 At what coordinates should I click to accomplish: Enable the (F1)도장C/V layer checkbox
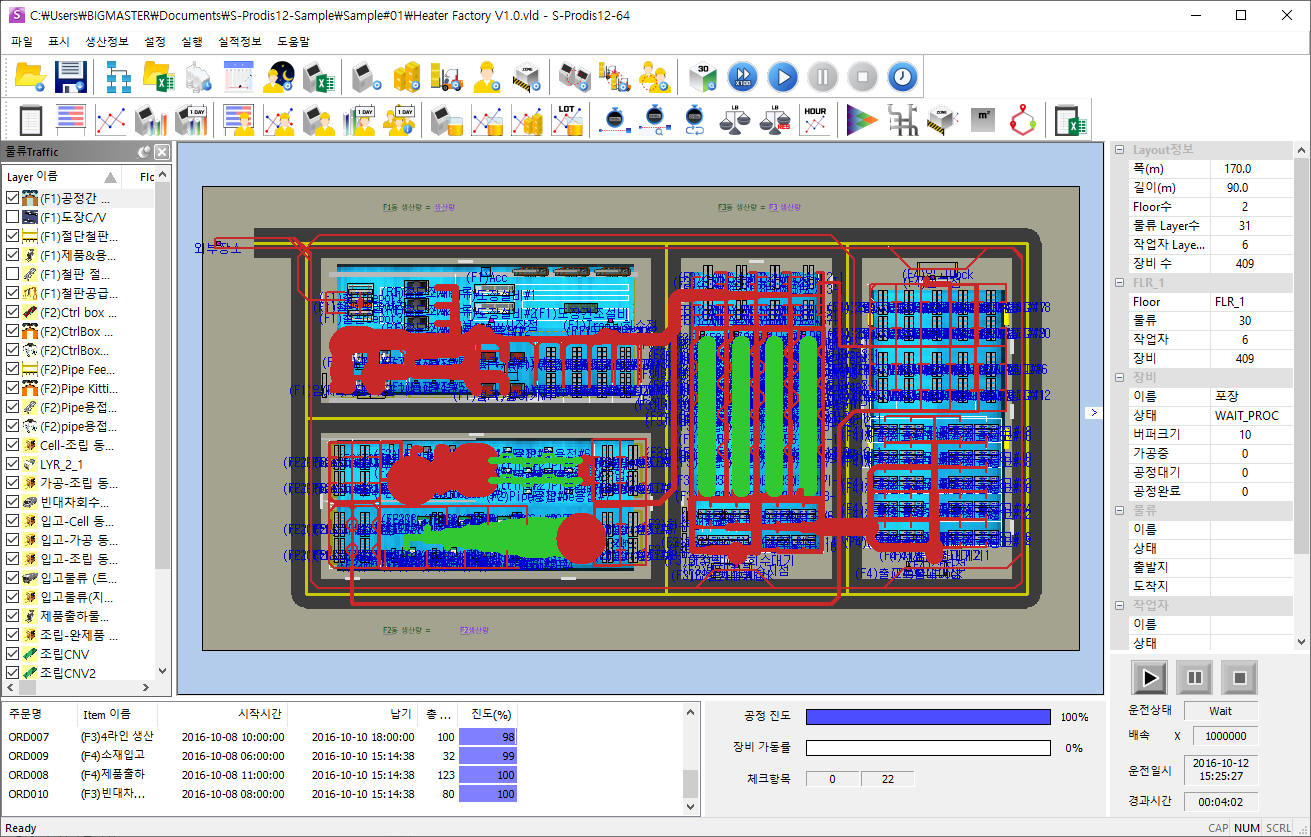[13, 217]
